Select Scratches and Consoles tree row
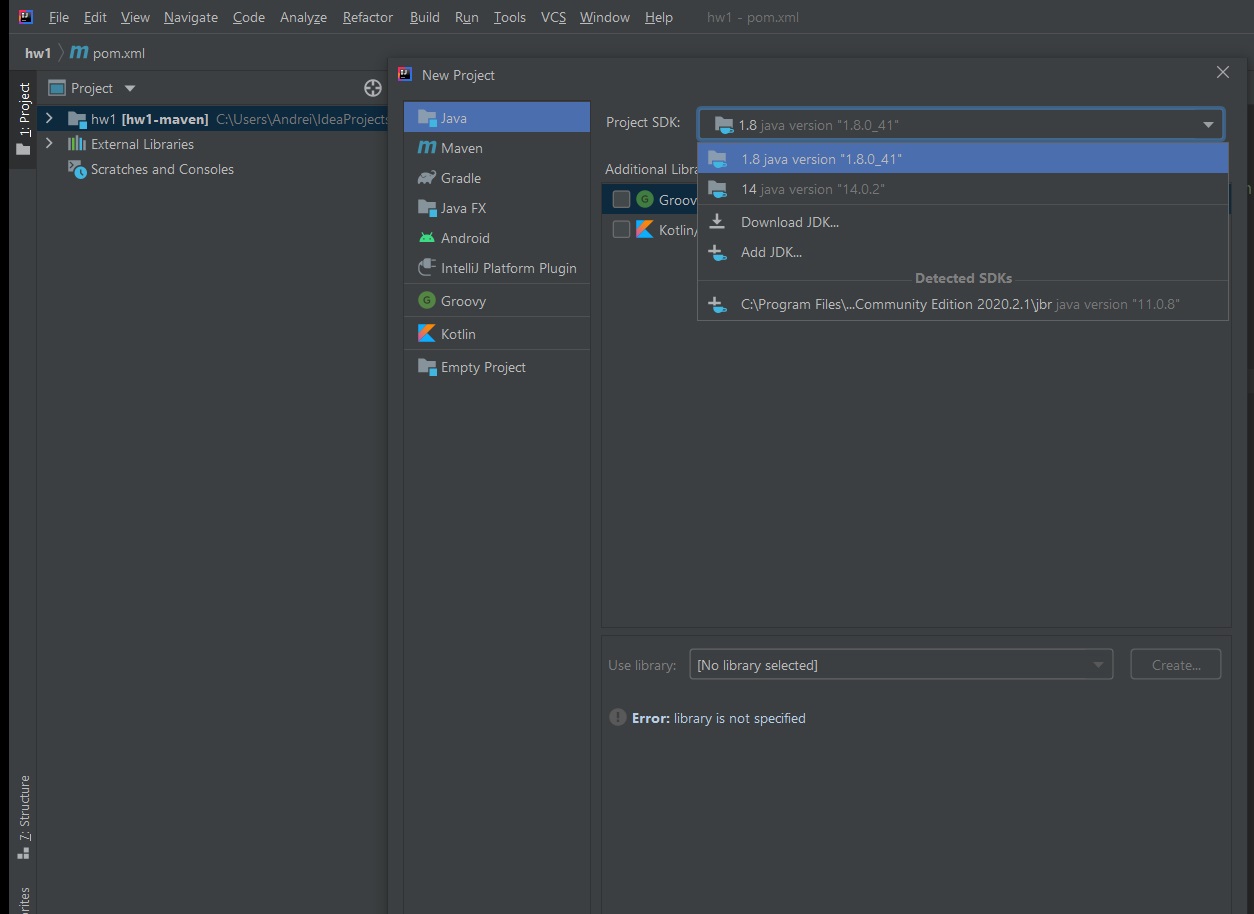The image size is (1254, 914). [212, 169]
